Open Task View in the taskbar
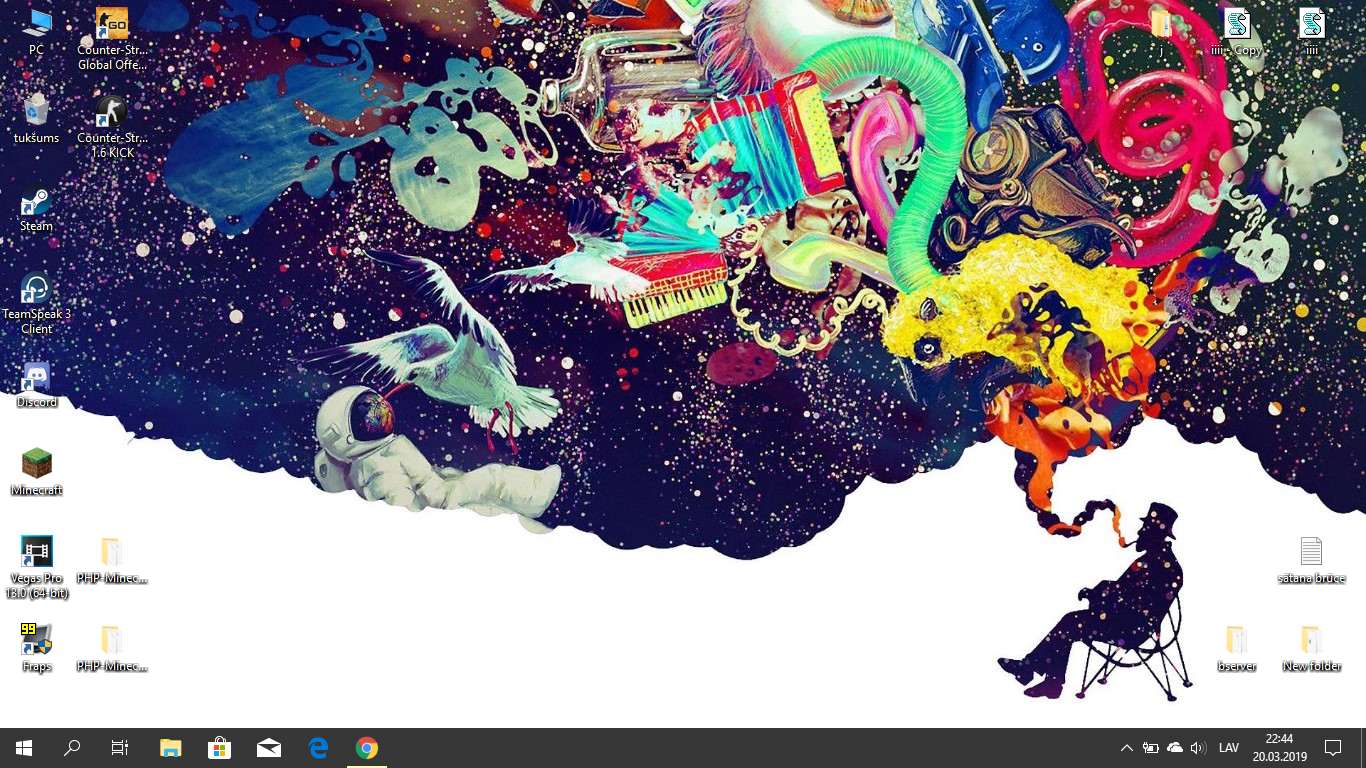 coord(120,748)
